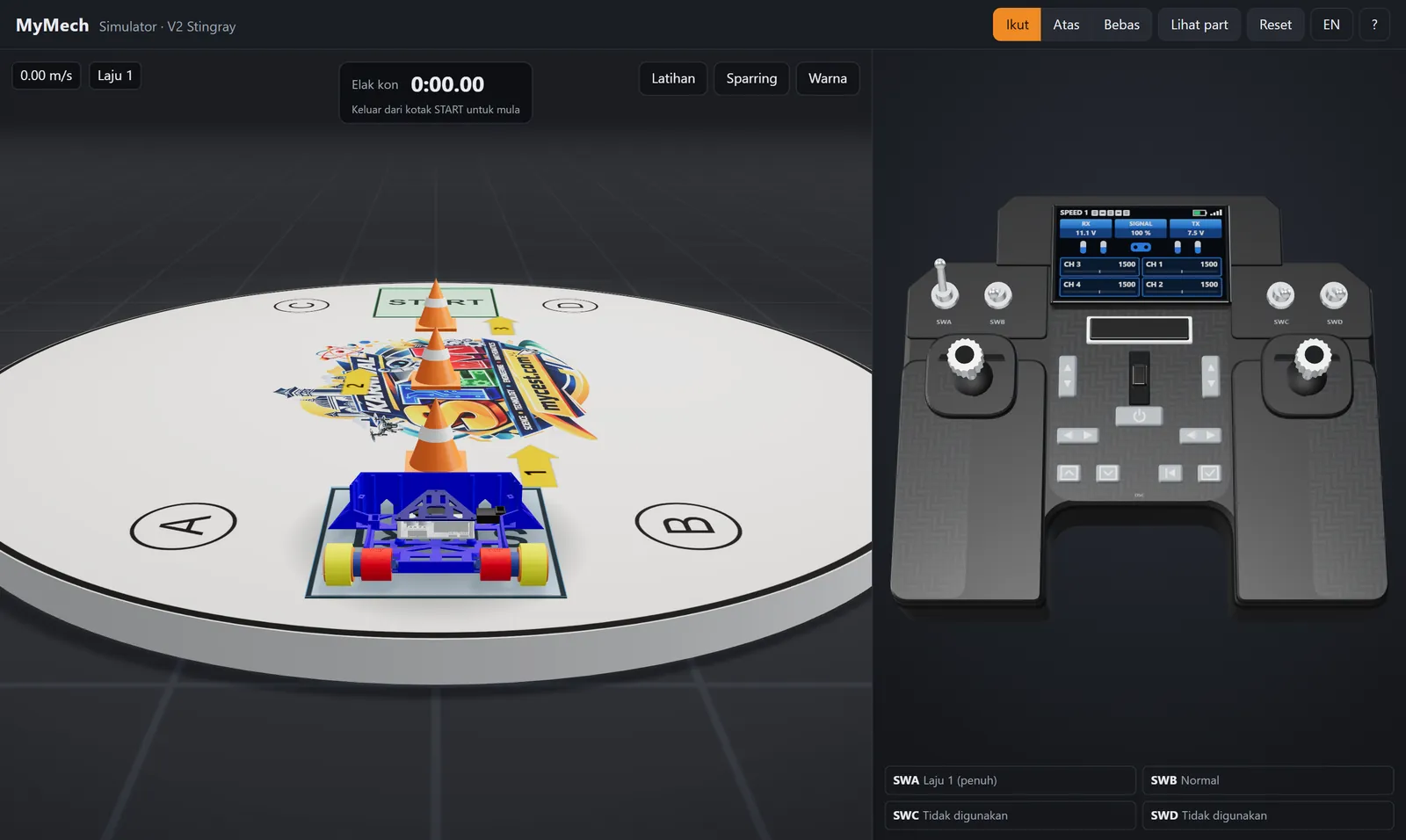Open the Latihan mode
Viewport: 1406px width, 840px height.
coord(673,78)
